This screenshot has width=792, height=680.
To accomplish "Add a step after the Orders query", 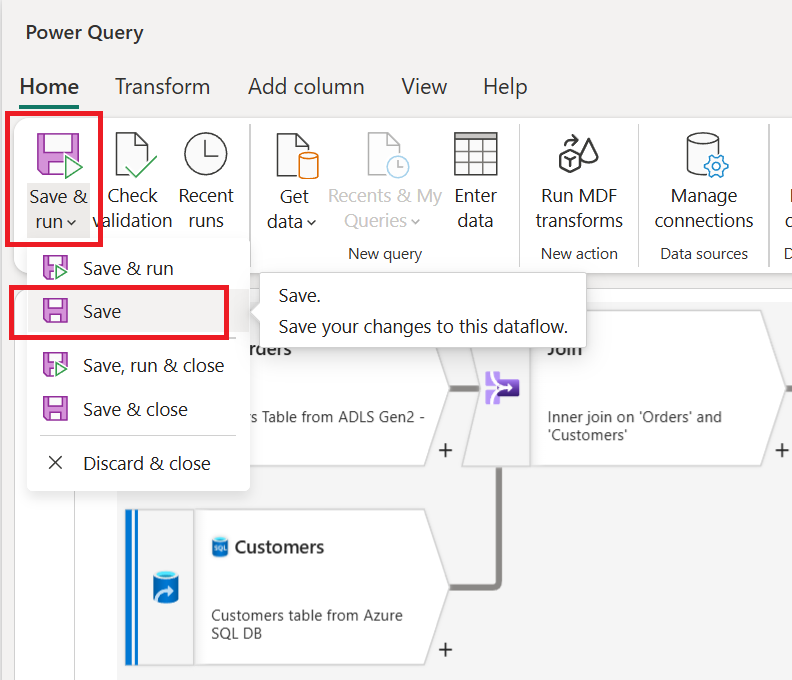I will pyautogui.click(x=445, y=450).
